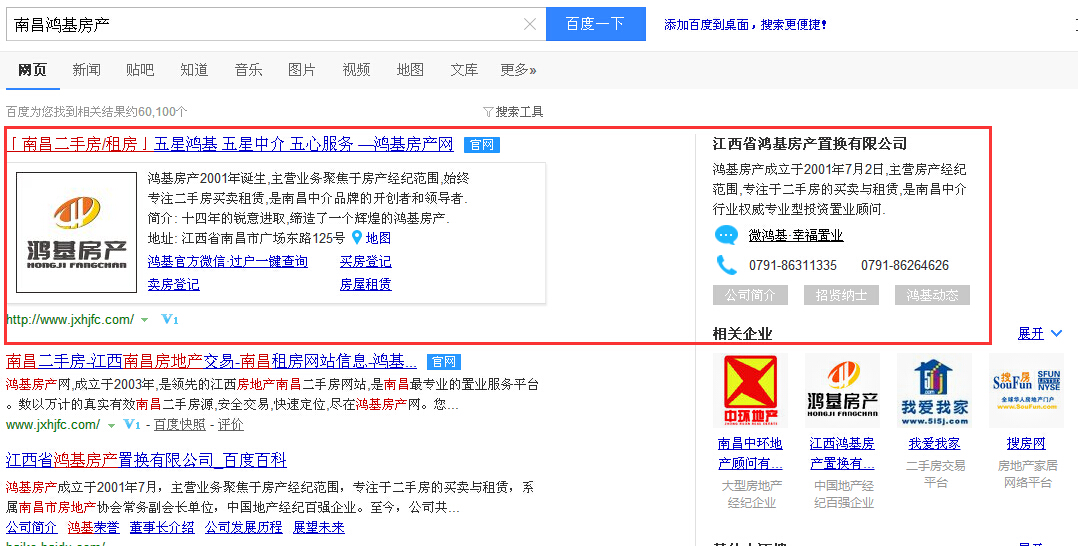The width and height of the screenshot is (1078, 546).
Task: Open the 南昌中环地产顾问有... link
Action: [750, 453]
